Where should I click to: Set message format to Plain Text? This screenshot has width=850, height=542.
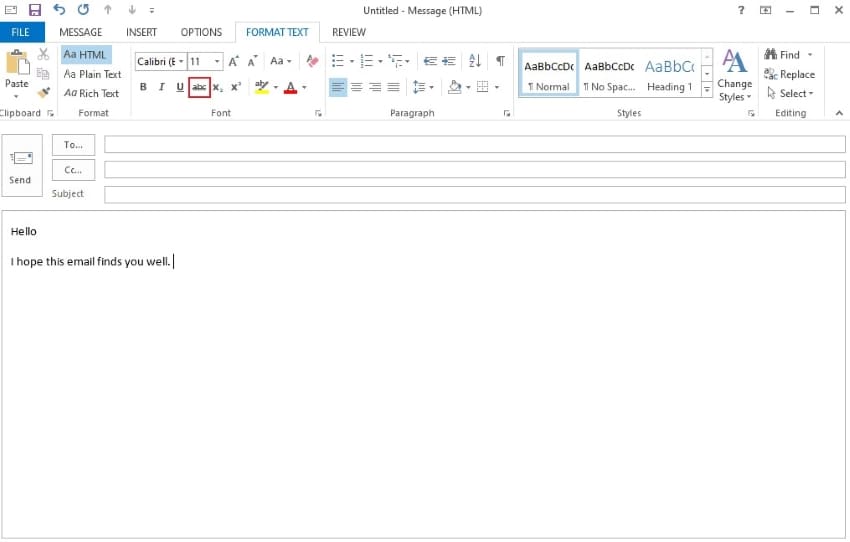pos(92,74)
